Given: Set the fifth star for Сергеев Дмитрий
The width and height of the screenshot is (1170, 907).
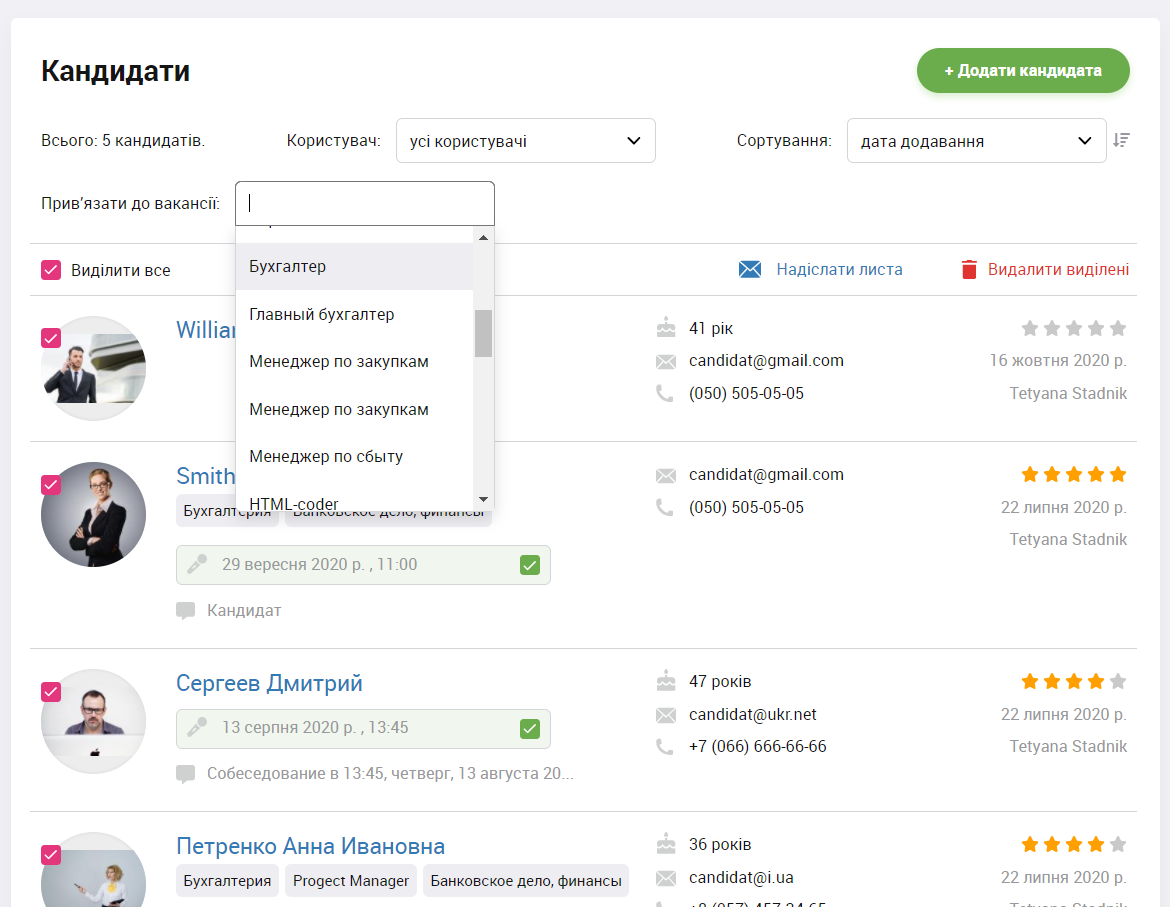Looking at the screenshot, I should tap(1118, 681).
